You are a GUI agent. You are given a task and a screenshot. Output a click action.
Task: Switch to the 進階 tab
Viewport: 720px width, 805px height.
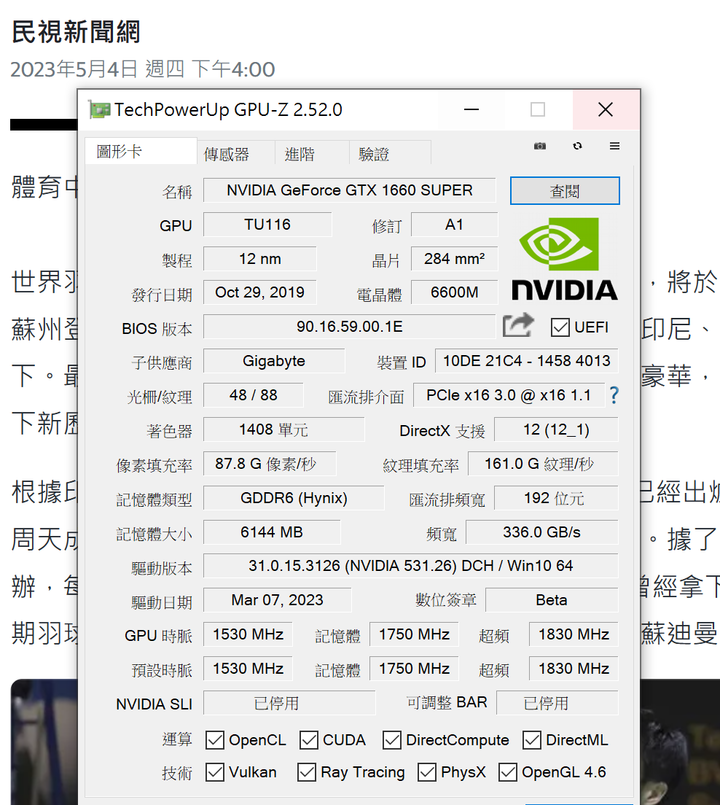[x=312, y=154]
